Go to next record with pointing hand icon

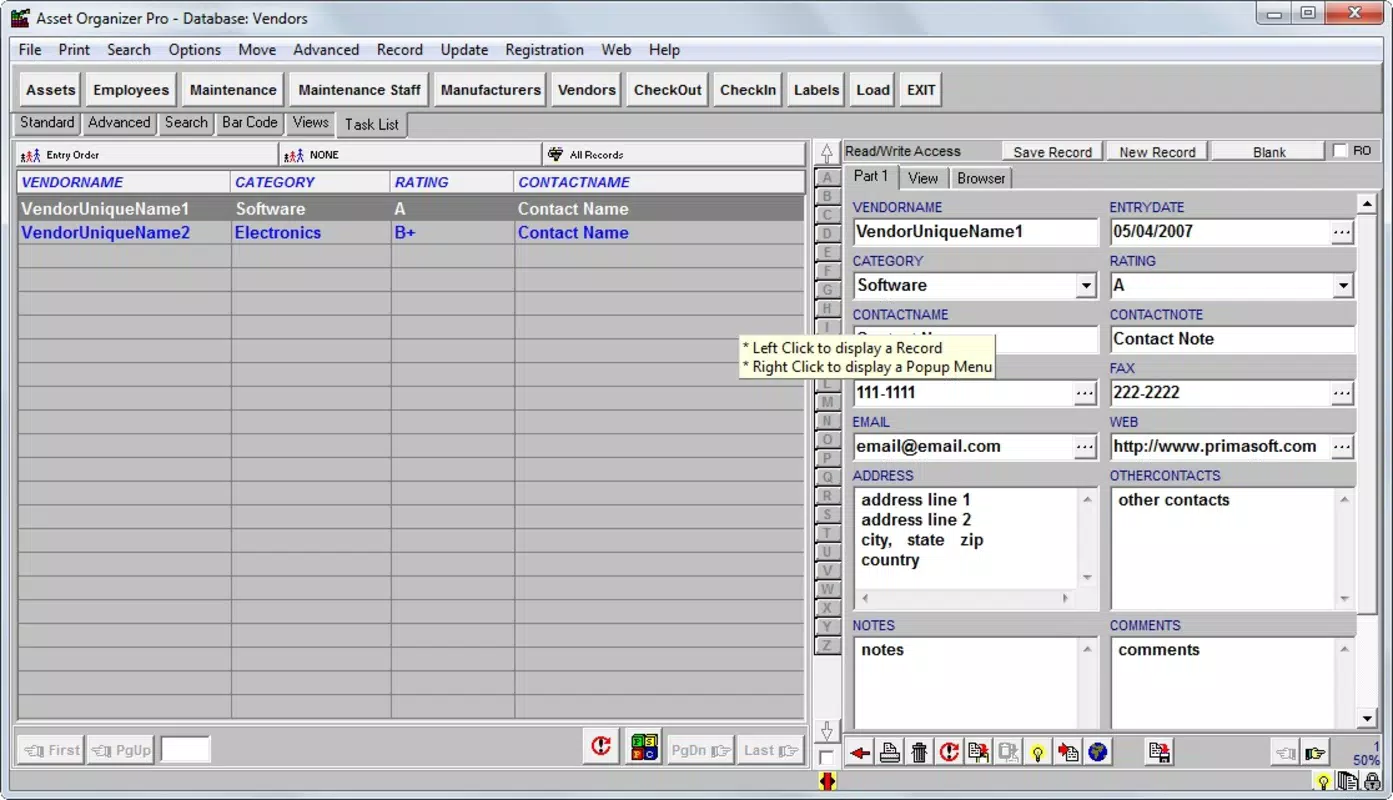point(1315,754)
